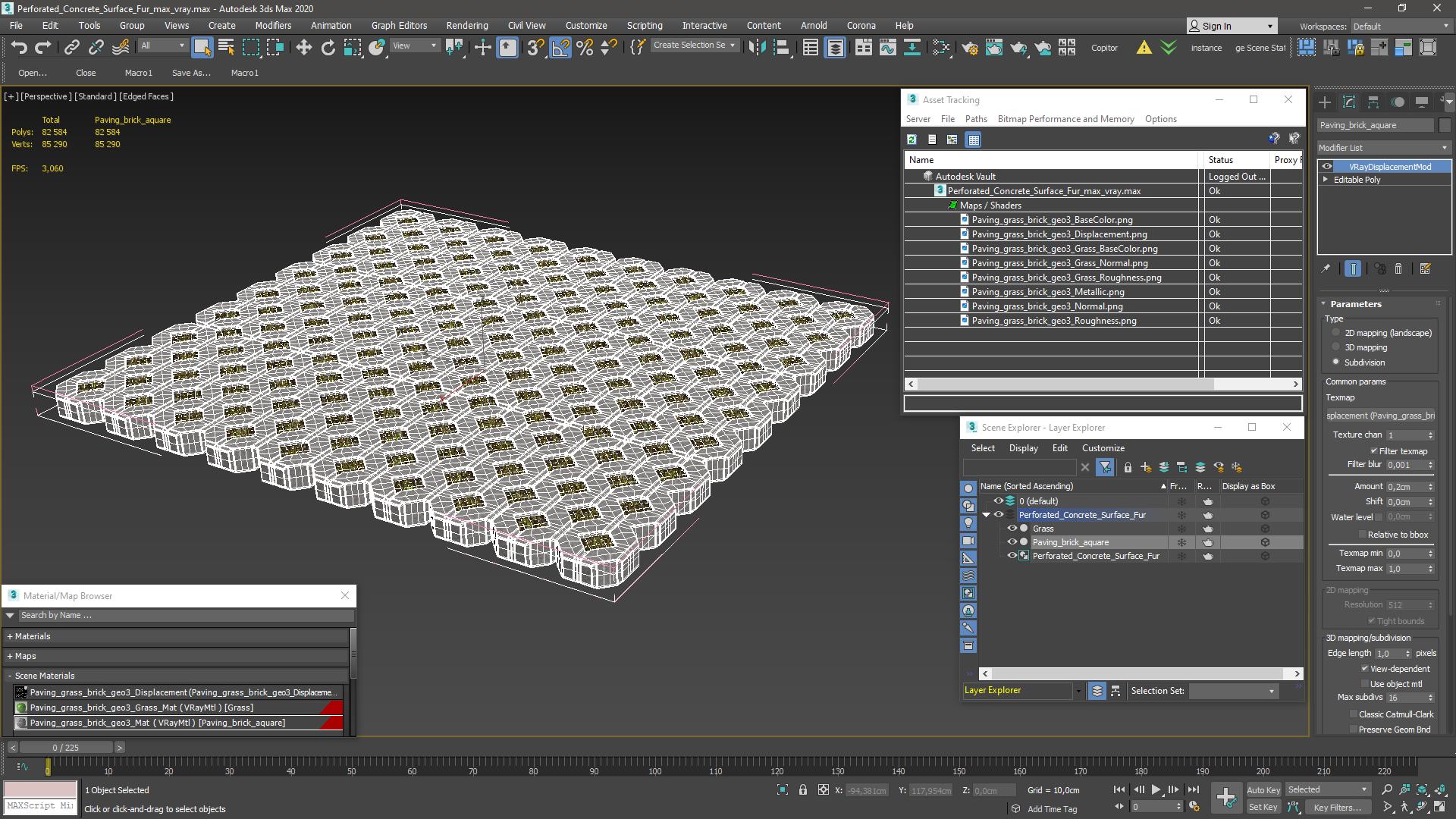Choose the Select and Move tool
The width and height of the screenshot is (1456, 819).
(x=303, y=47)
